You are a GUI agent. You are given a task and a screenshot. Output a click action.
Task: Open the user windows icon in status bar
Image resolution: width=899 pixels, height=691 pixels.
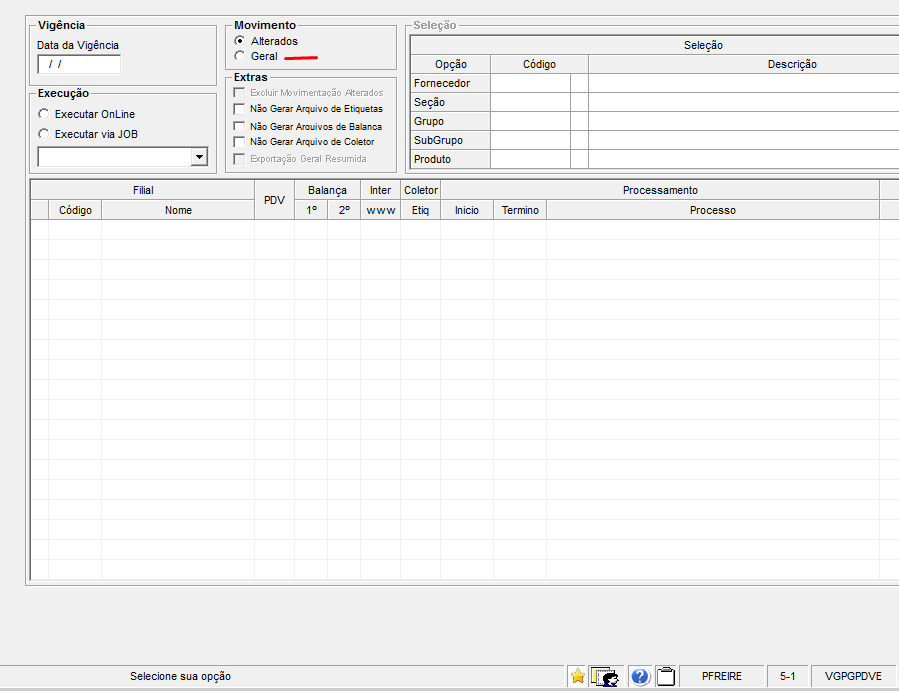[605, 677]
